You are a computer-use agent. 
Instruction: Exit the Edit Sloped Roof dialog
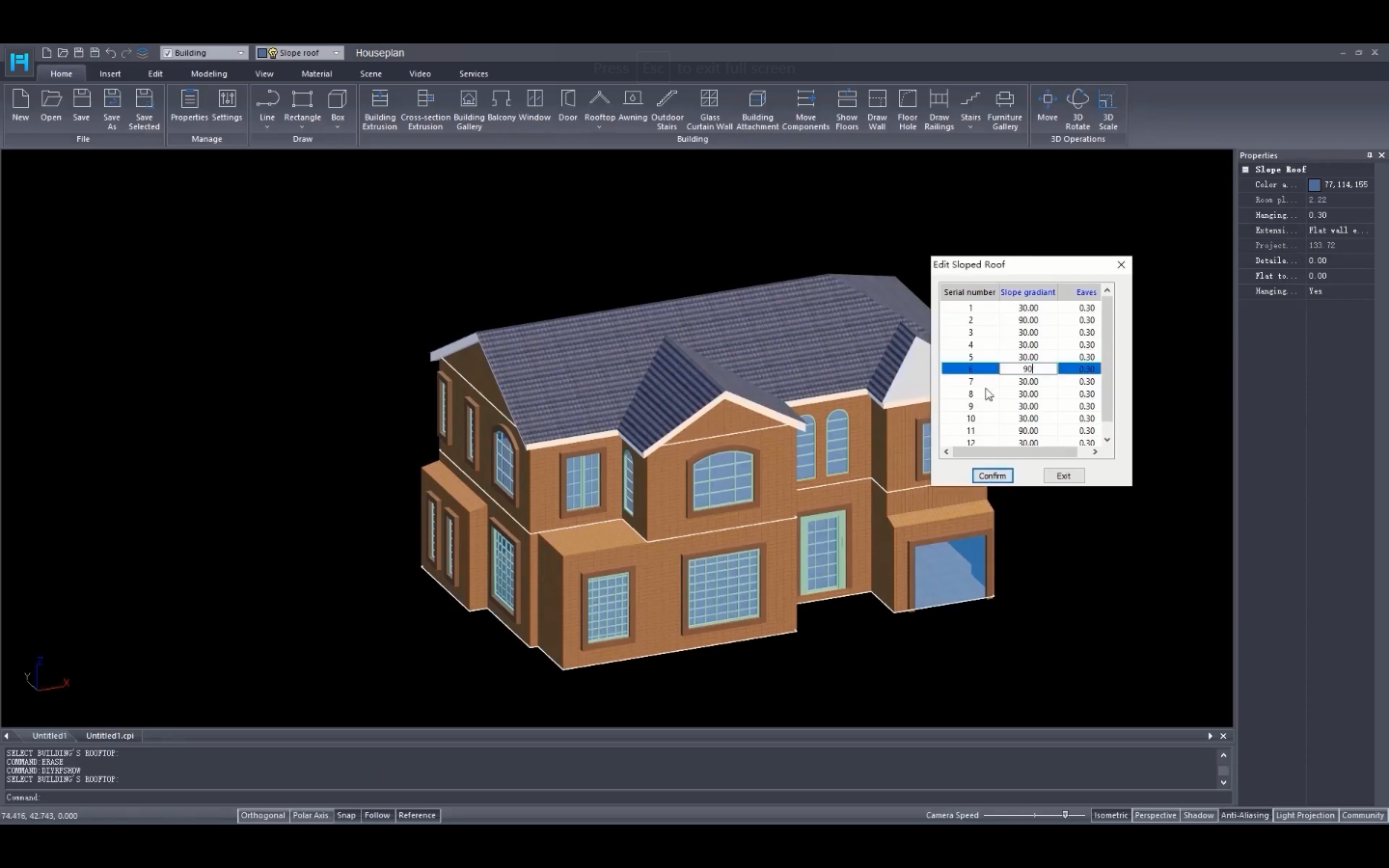[1063, 475]
